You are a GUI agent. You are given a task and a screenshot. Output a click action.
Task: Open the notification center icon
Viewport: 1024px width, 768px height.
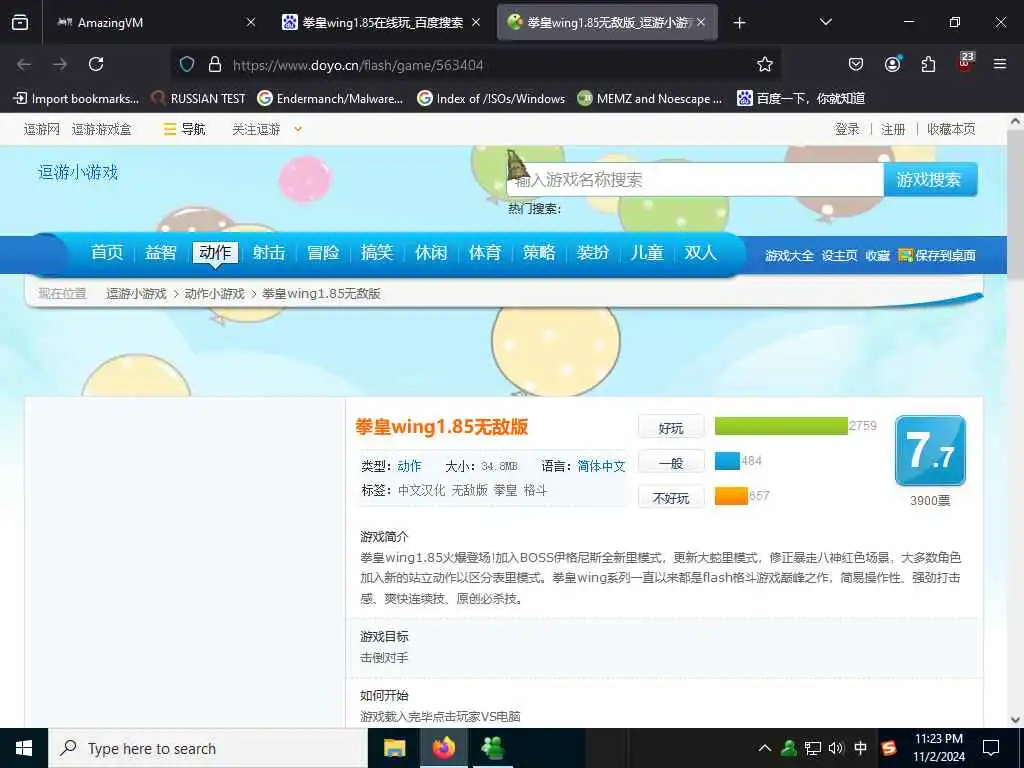[991, 748]
